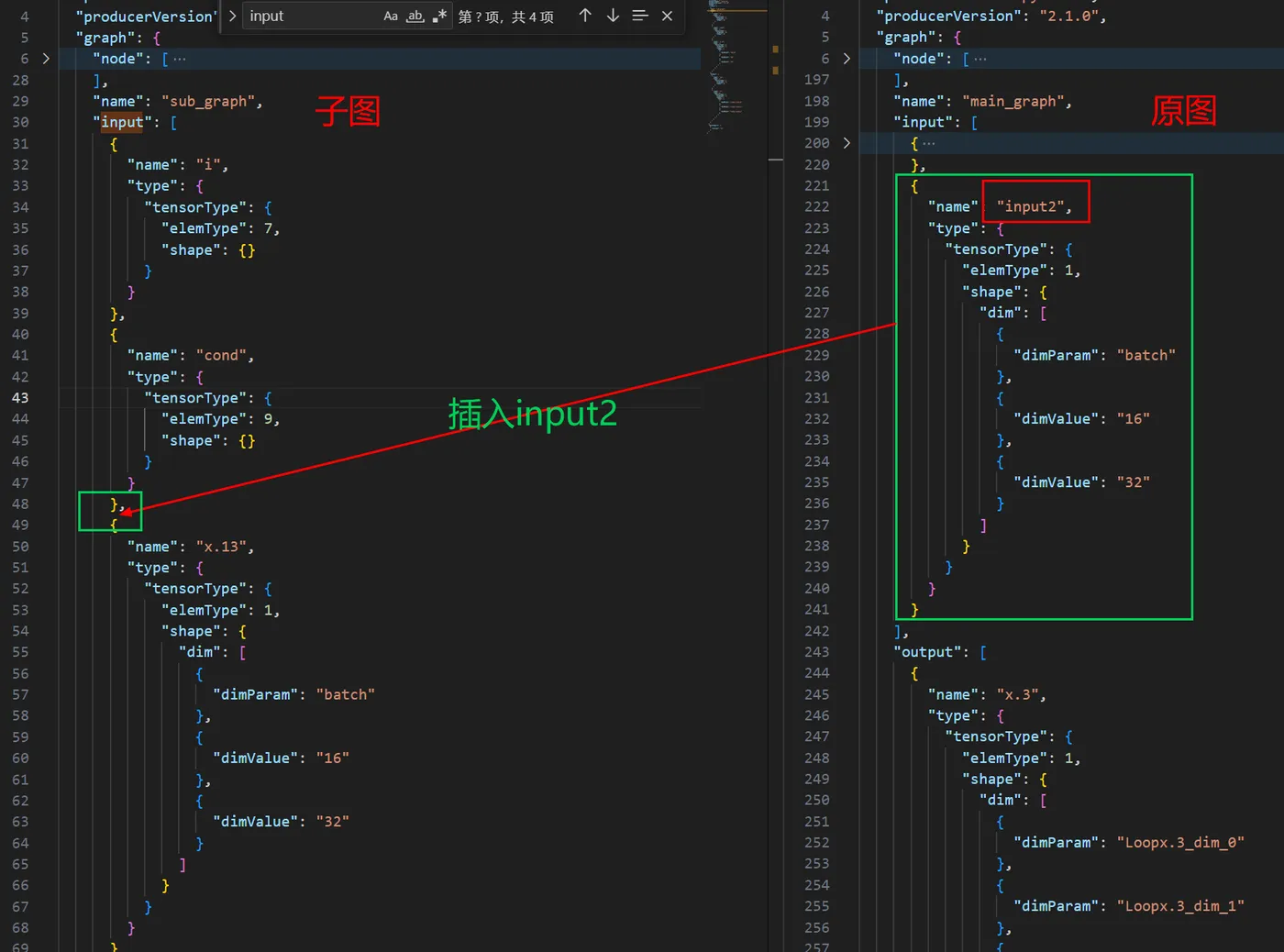This screenshot has width=1284, height=952.
Task: Close the find widget
Action: coord(667,16)
